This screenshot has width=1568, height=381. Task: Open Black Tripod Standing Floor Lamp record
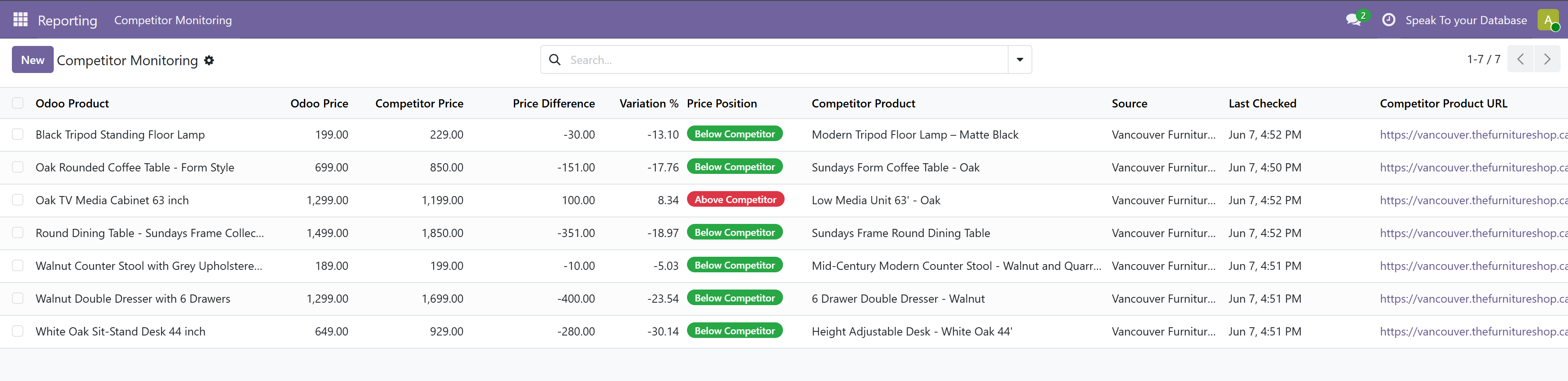[120, 135]
